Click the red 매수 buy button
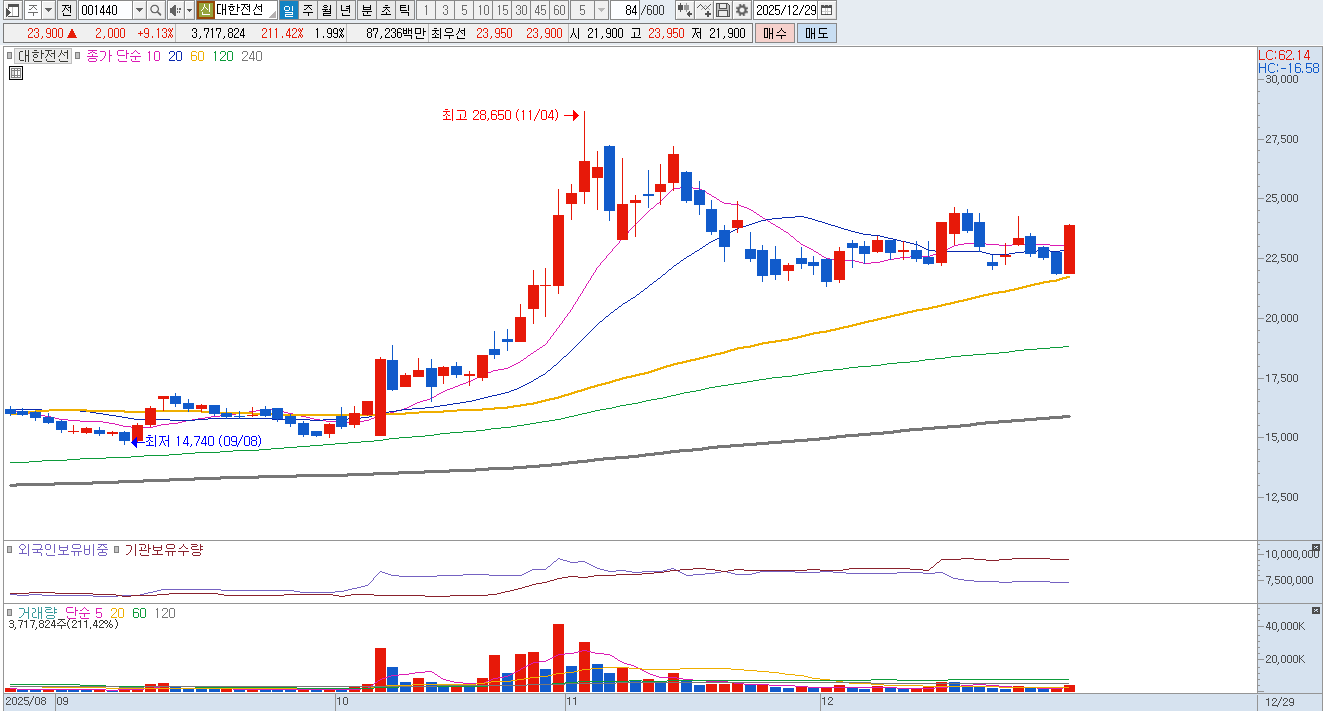The image size is (1323, 711). (x=774, y=33)
